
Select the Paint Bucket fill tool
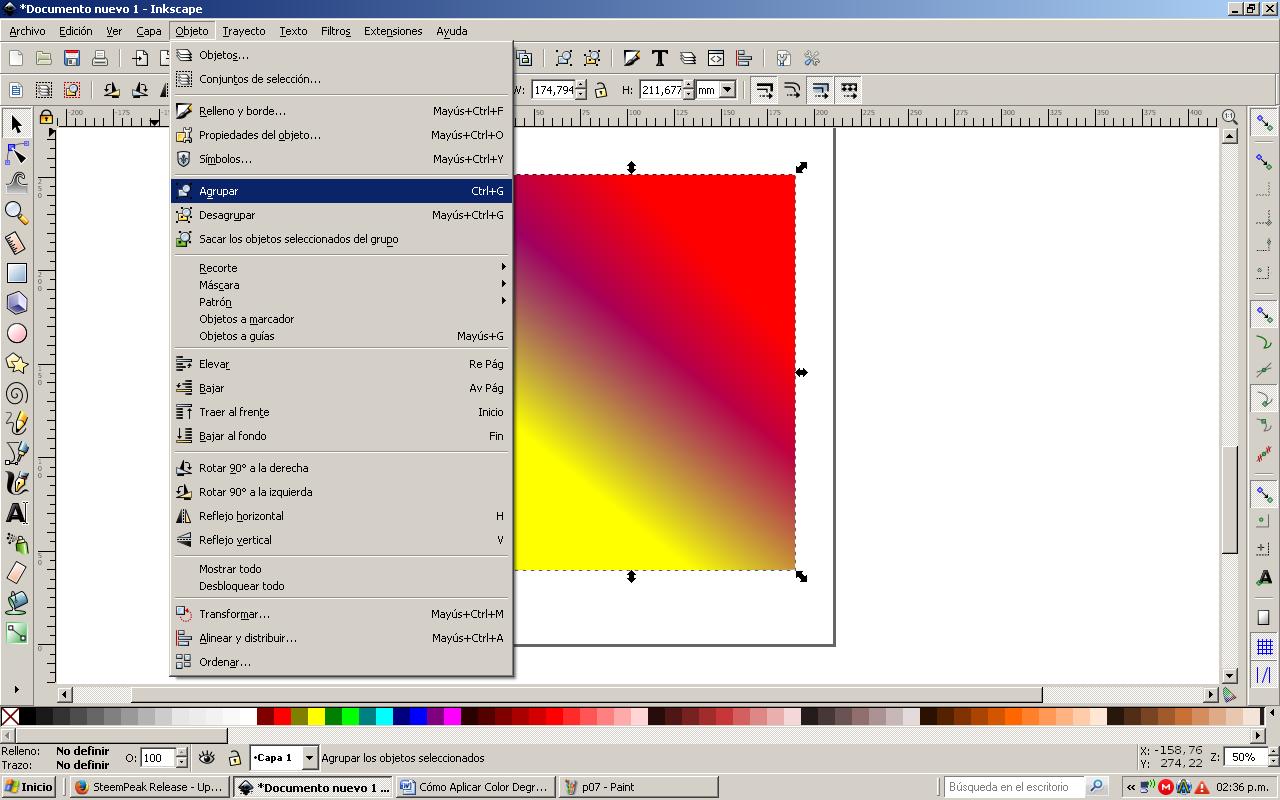16,603
